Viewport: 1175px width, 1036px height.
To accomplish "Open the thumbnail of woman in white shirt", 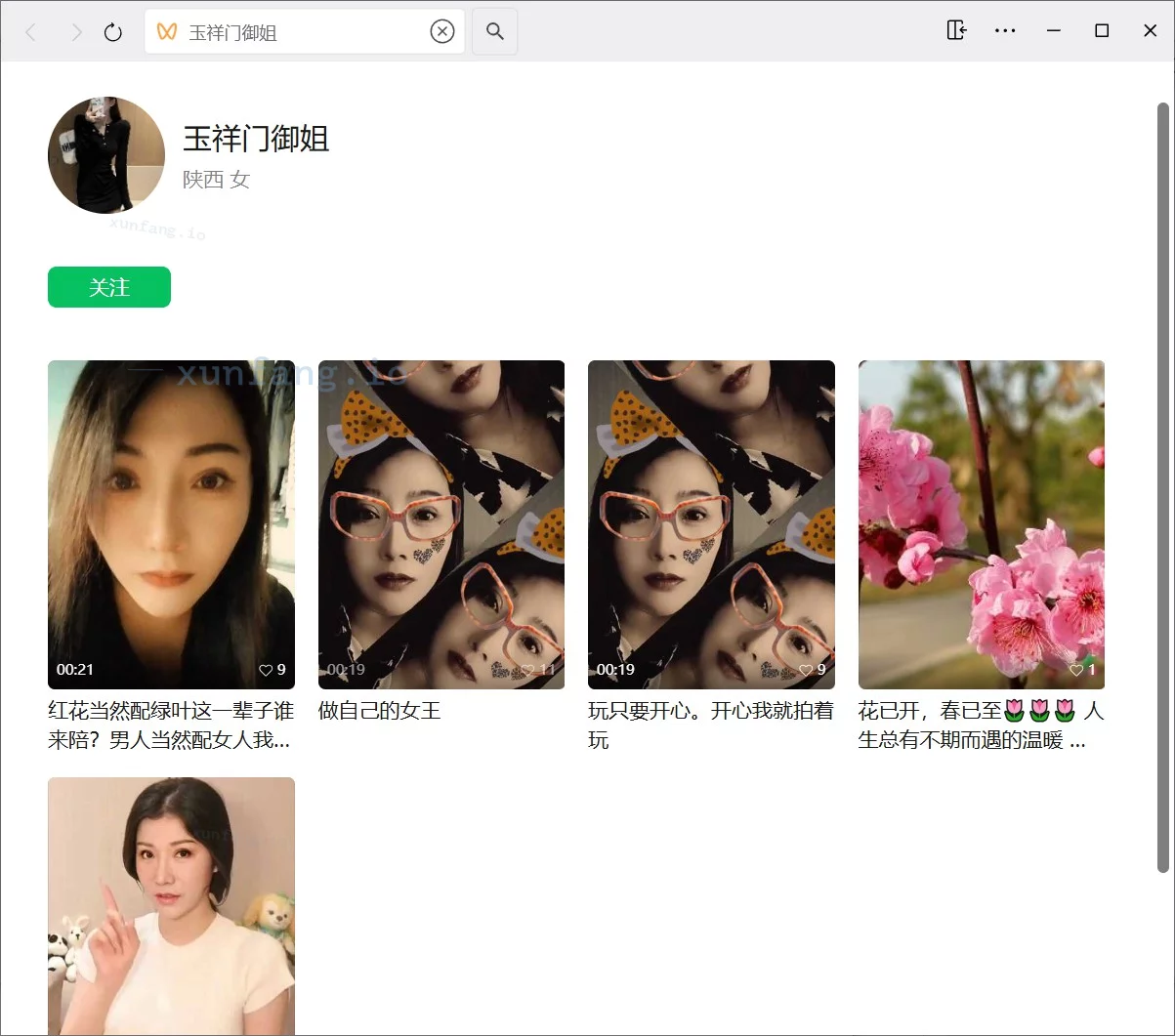I will (171, 906).
